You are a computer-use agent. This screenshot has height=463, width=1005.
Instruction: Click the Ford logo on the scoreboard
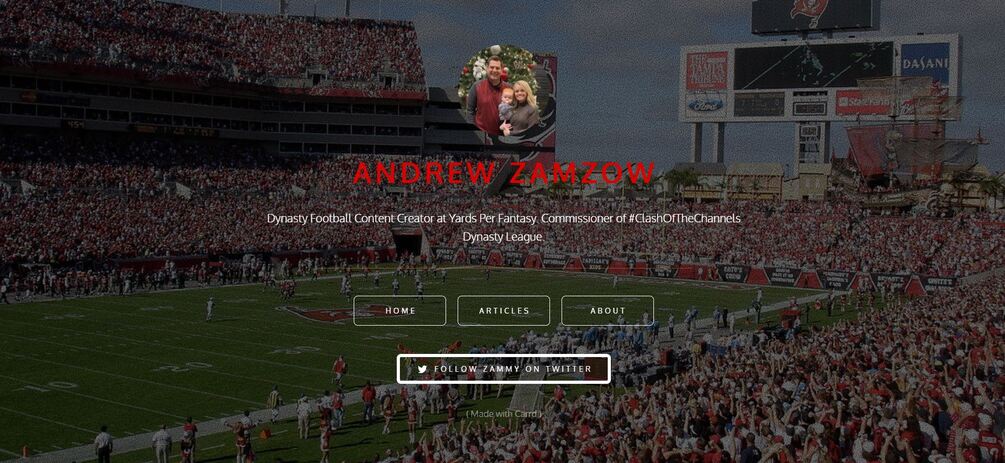tap(706, 104)
